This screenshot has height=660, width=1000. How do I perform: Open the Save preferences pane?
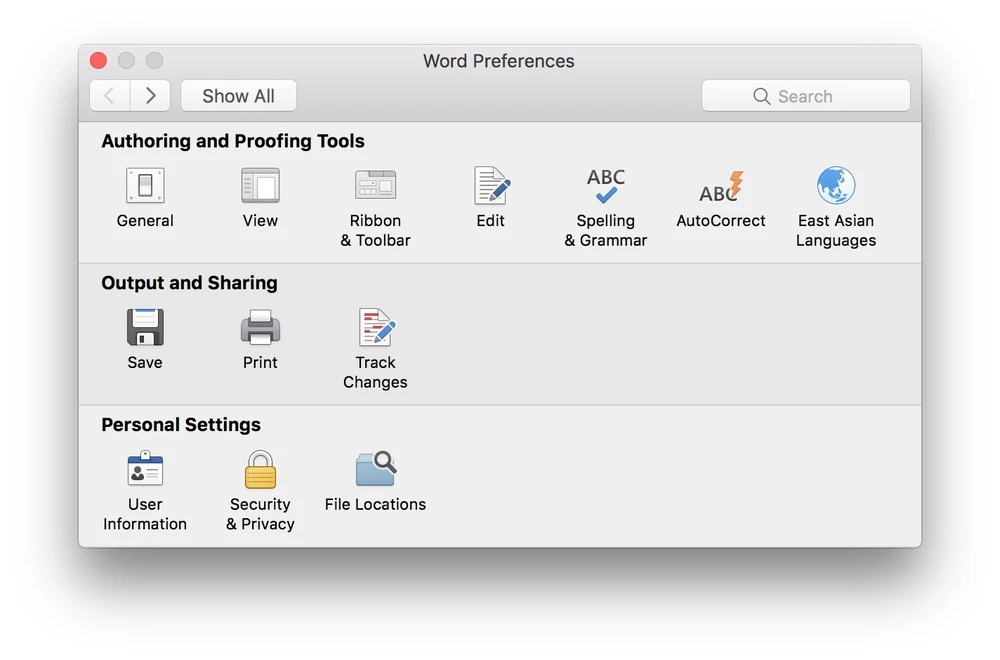pyautogui.click(x=145, y=328)
